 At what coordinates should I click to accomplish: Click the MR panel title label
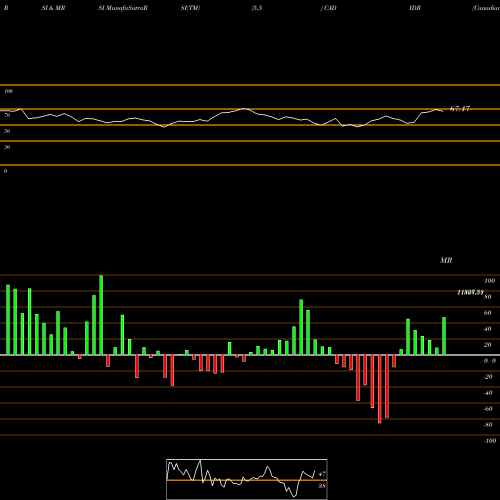click(x=446, y=260)
